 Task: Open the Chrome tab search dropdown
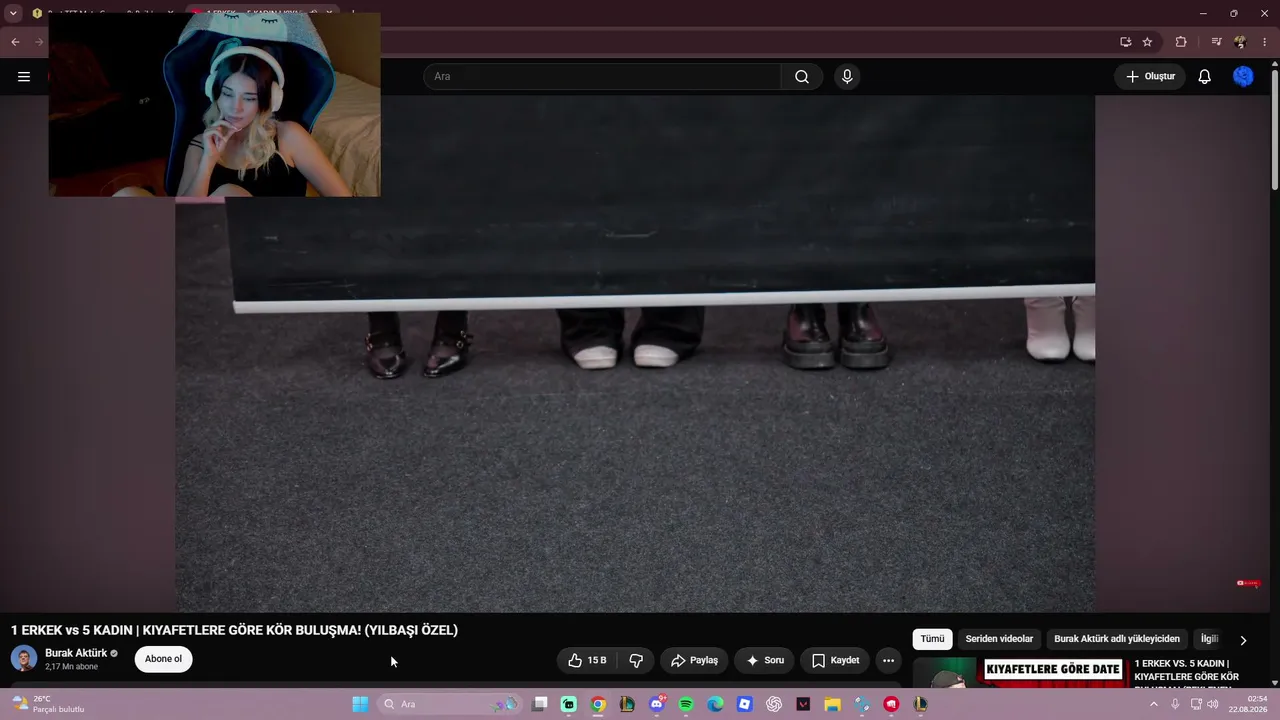coord(13,13)
